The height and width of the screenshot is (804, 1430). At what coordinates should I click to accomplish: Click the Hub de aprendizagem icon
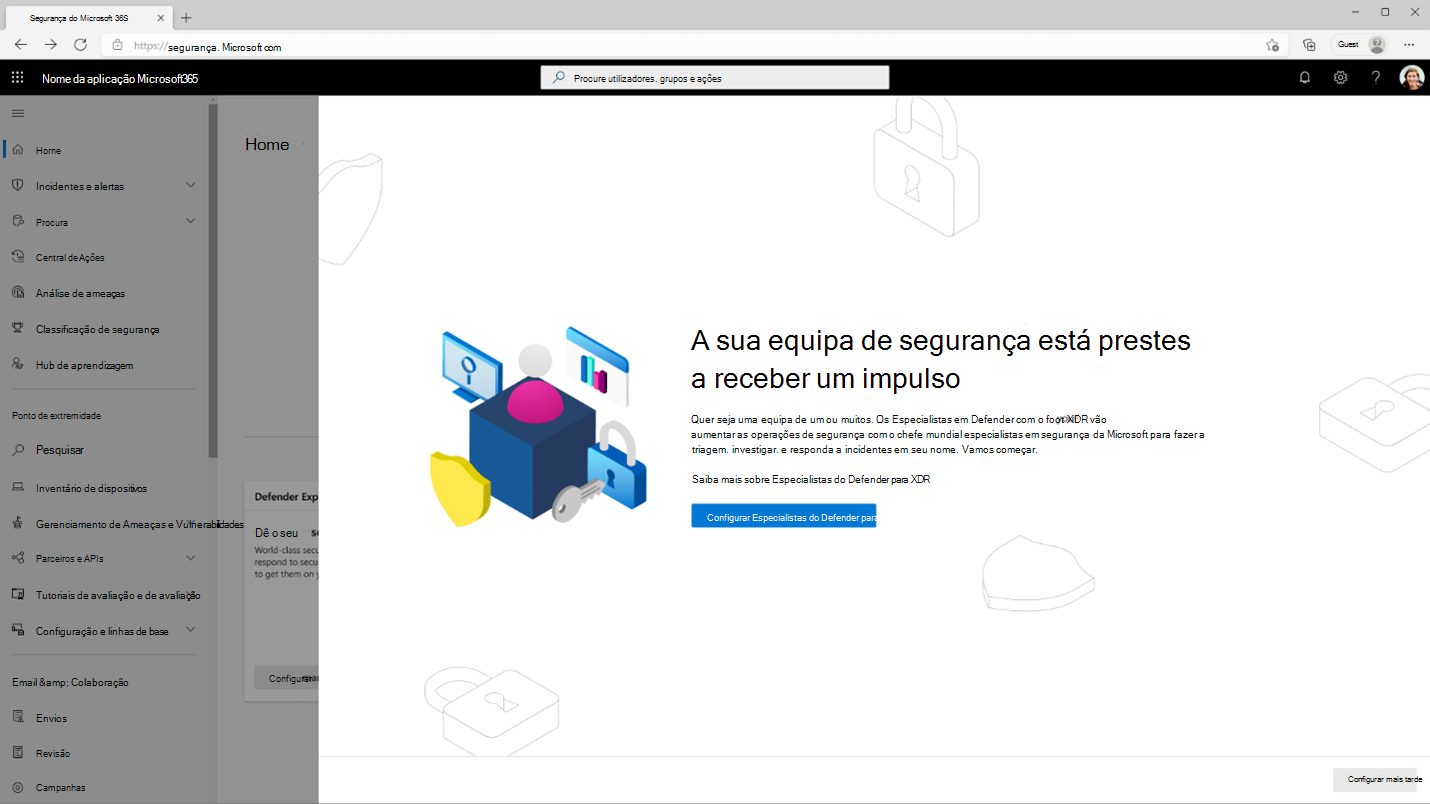17,365
